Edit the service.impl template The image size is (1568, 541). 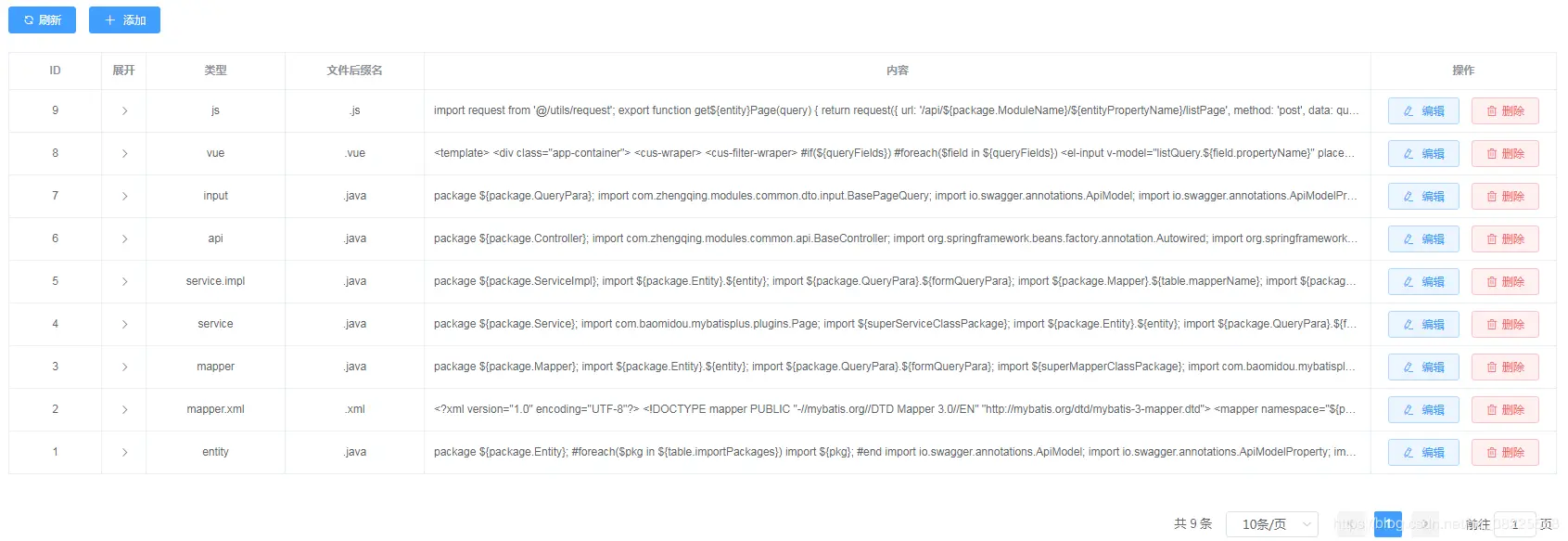coord(1422,281)
